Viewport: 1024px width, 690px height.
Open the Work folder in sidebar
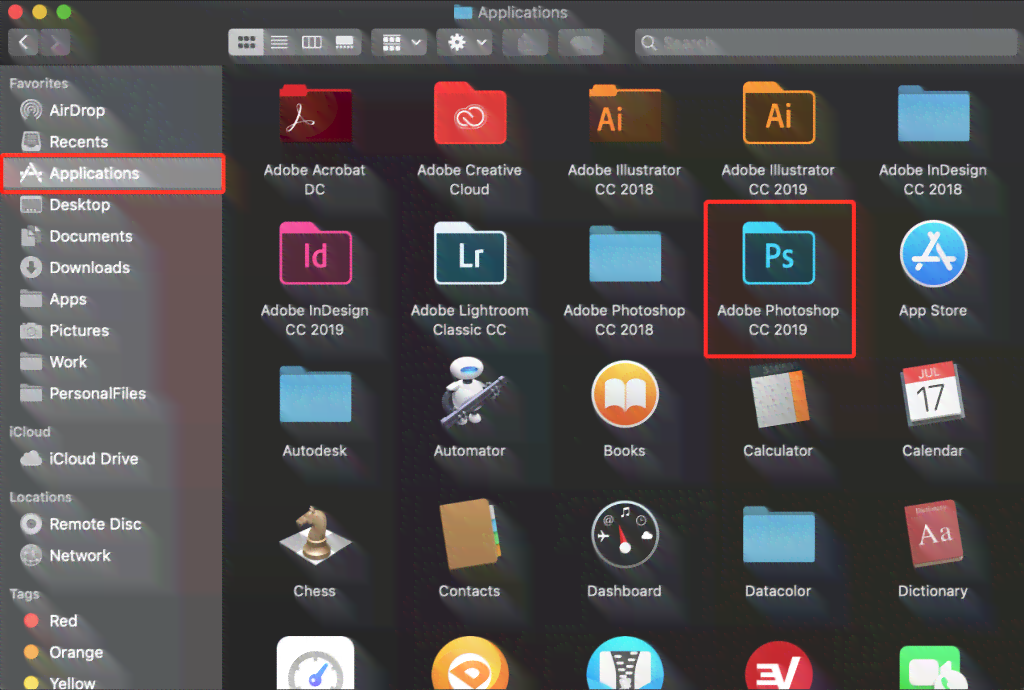111,362
